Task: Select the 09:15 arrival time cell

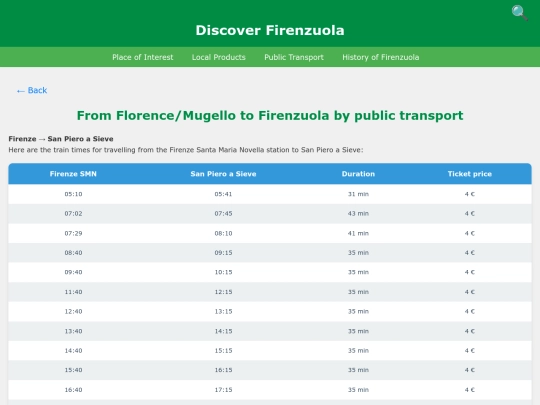Action: tap(223, 252)
